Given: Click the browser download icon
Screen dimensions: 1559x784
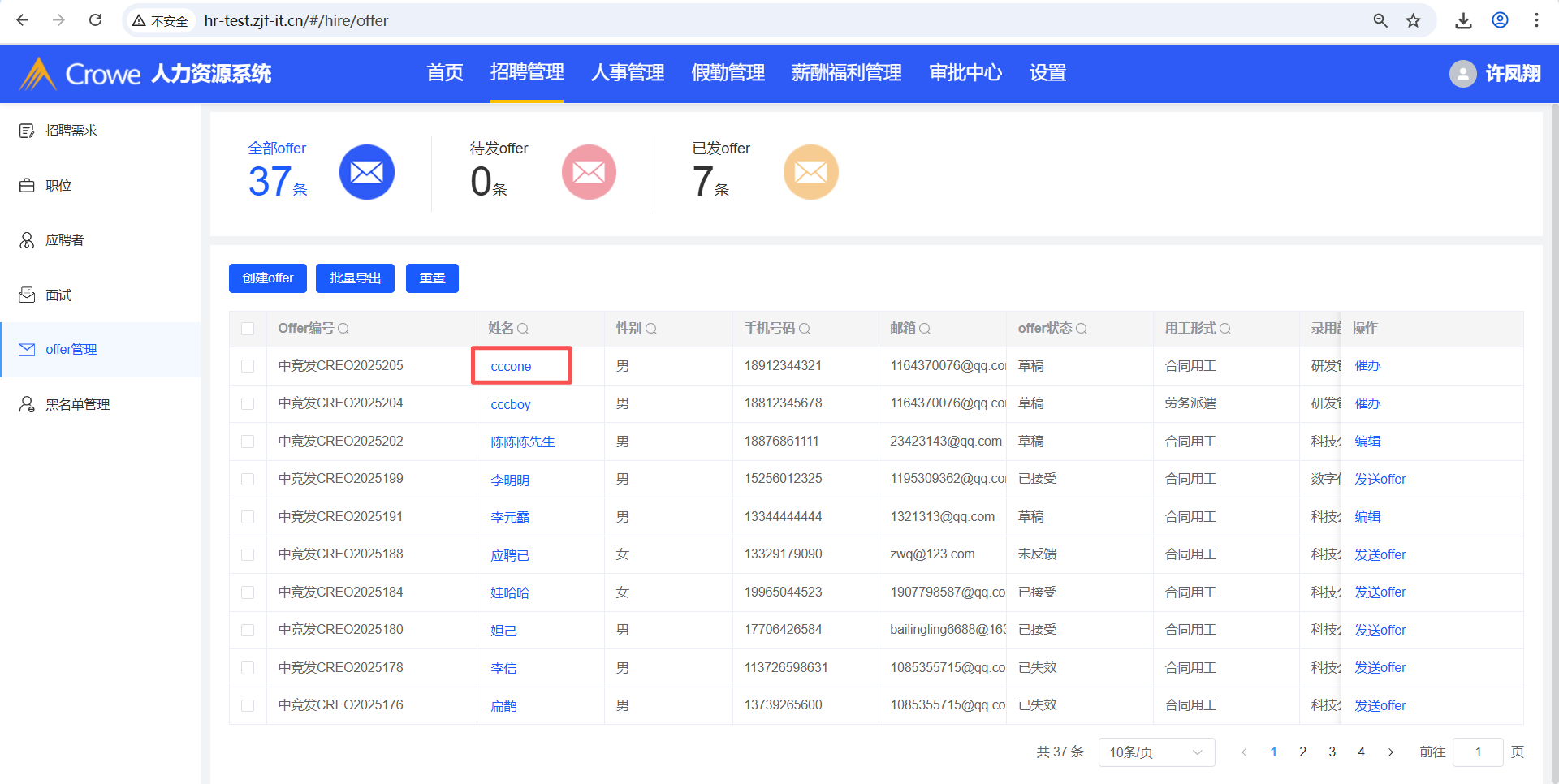Looking at the screenshot, I should [1463, 20].
